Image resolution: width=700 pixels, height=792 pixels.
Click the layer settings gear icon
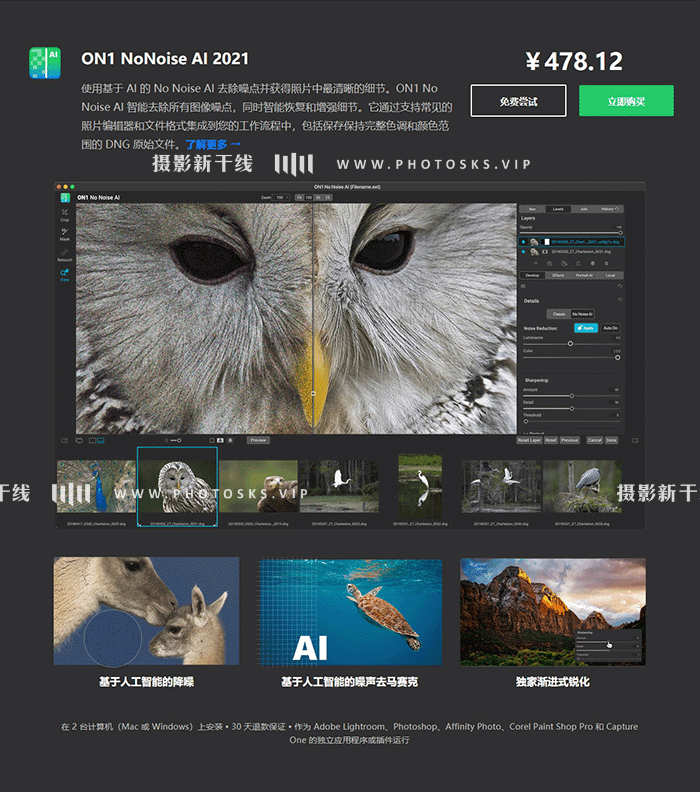[x=607, y=263]
